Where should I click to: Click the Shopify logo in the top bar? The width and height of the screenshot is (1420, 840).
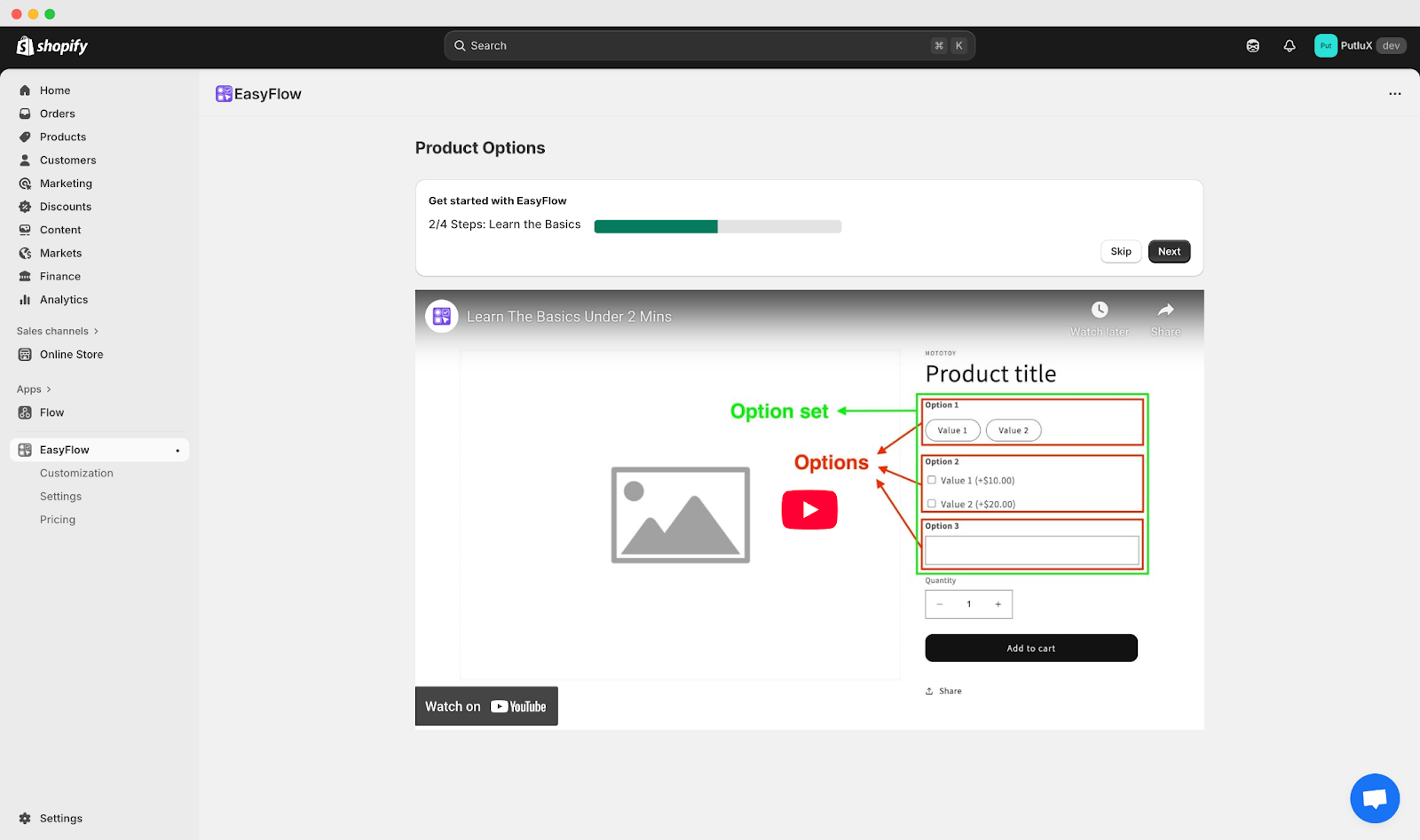[51, 45]
